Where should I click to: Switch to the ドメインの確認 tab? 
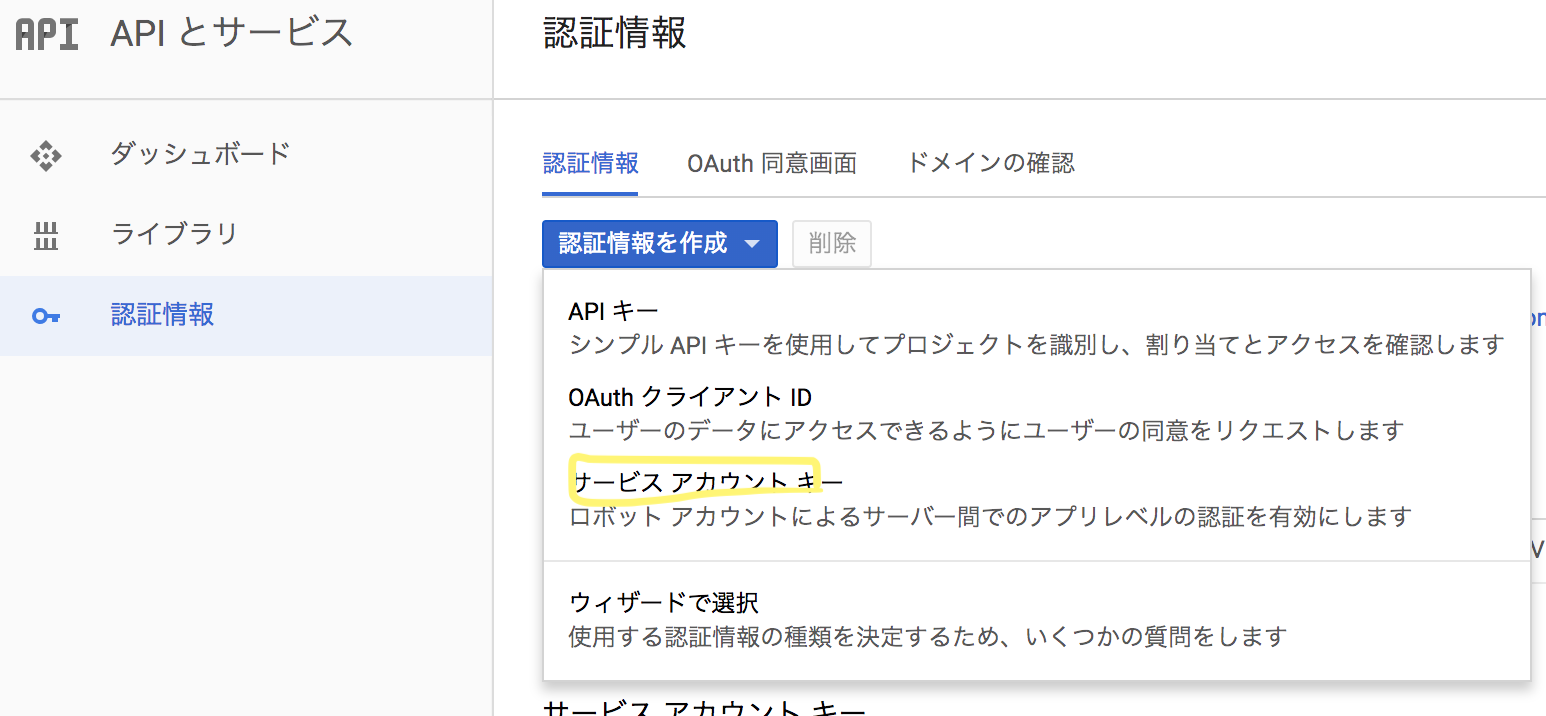[x=990, y=164]
